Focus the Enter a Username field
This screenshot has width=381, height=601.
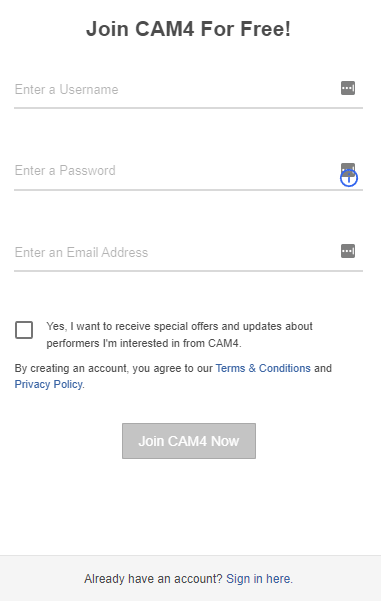point(176,89)
